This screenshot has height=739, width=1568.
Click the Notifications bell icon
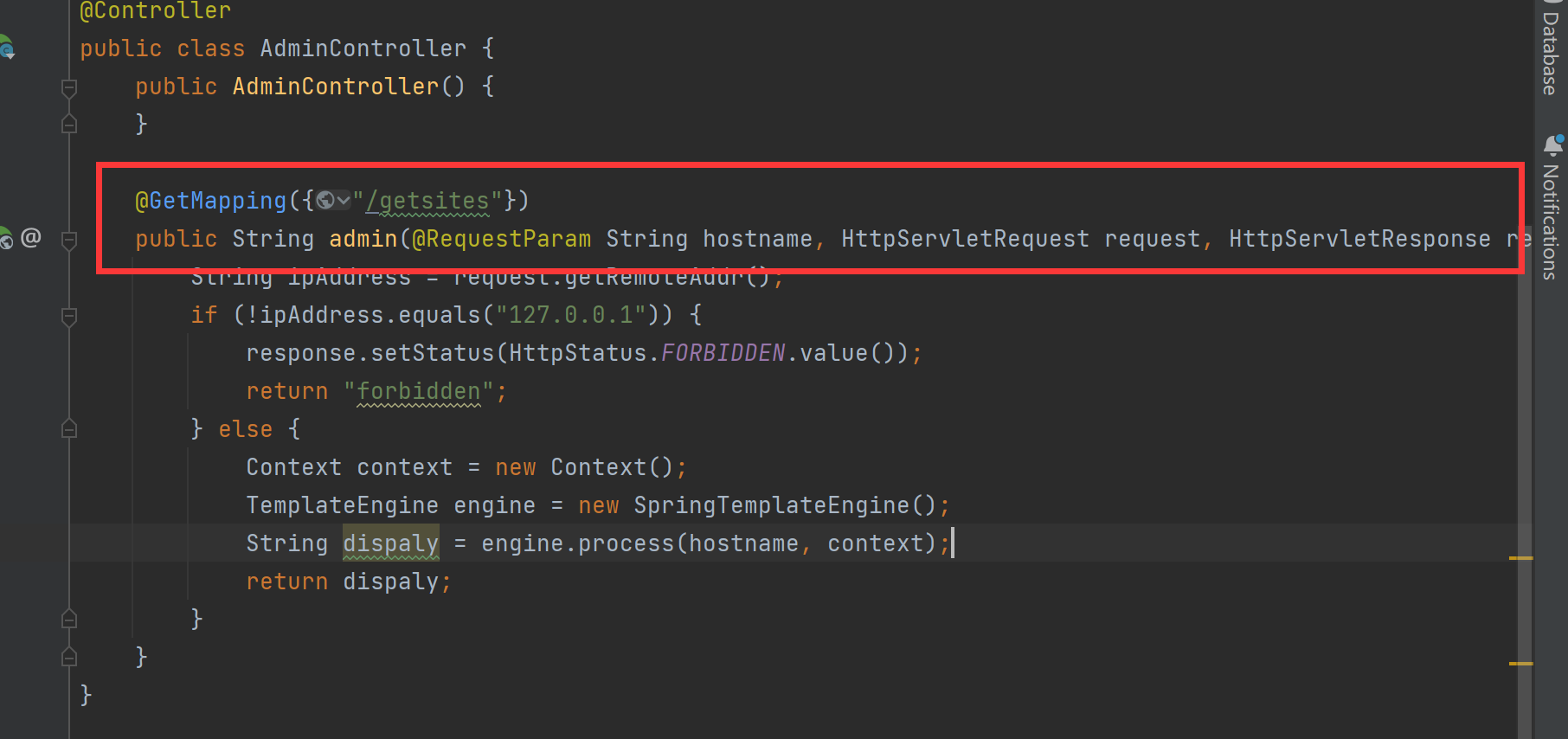1553,145
